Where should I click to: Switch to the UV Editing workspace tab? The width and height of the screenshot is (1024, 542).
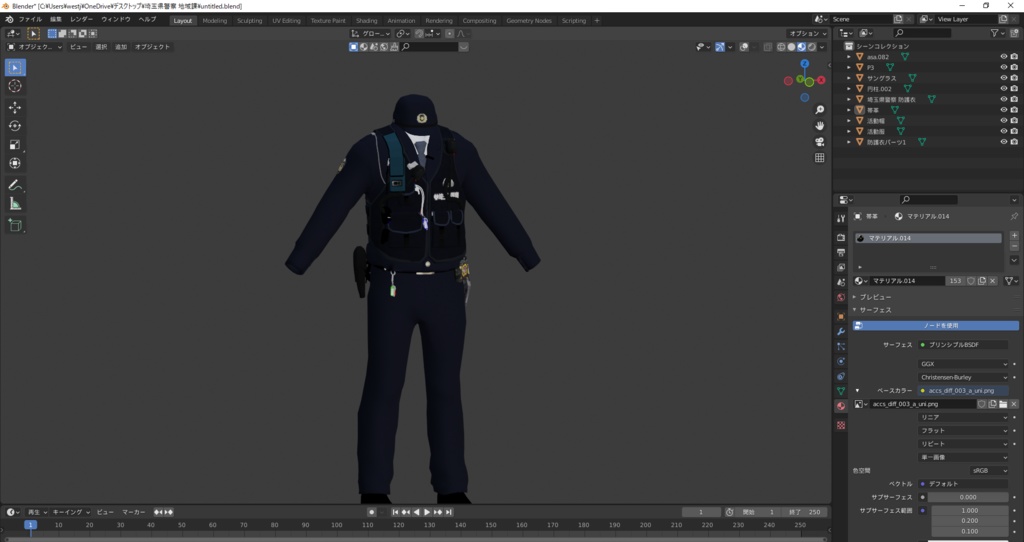point(286,21)
